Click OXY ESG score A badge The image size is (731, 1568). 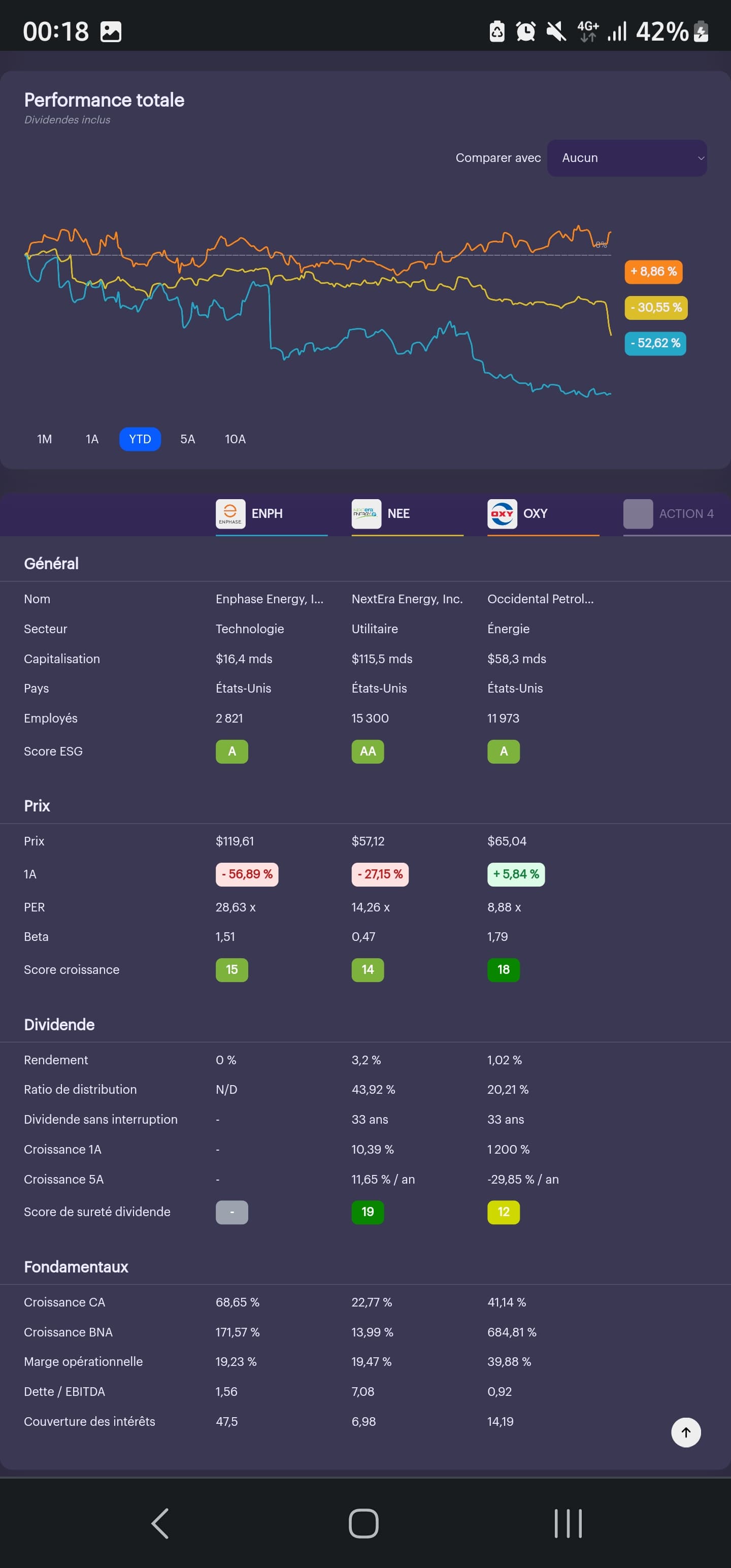(504, 751)
